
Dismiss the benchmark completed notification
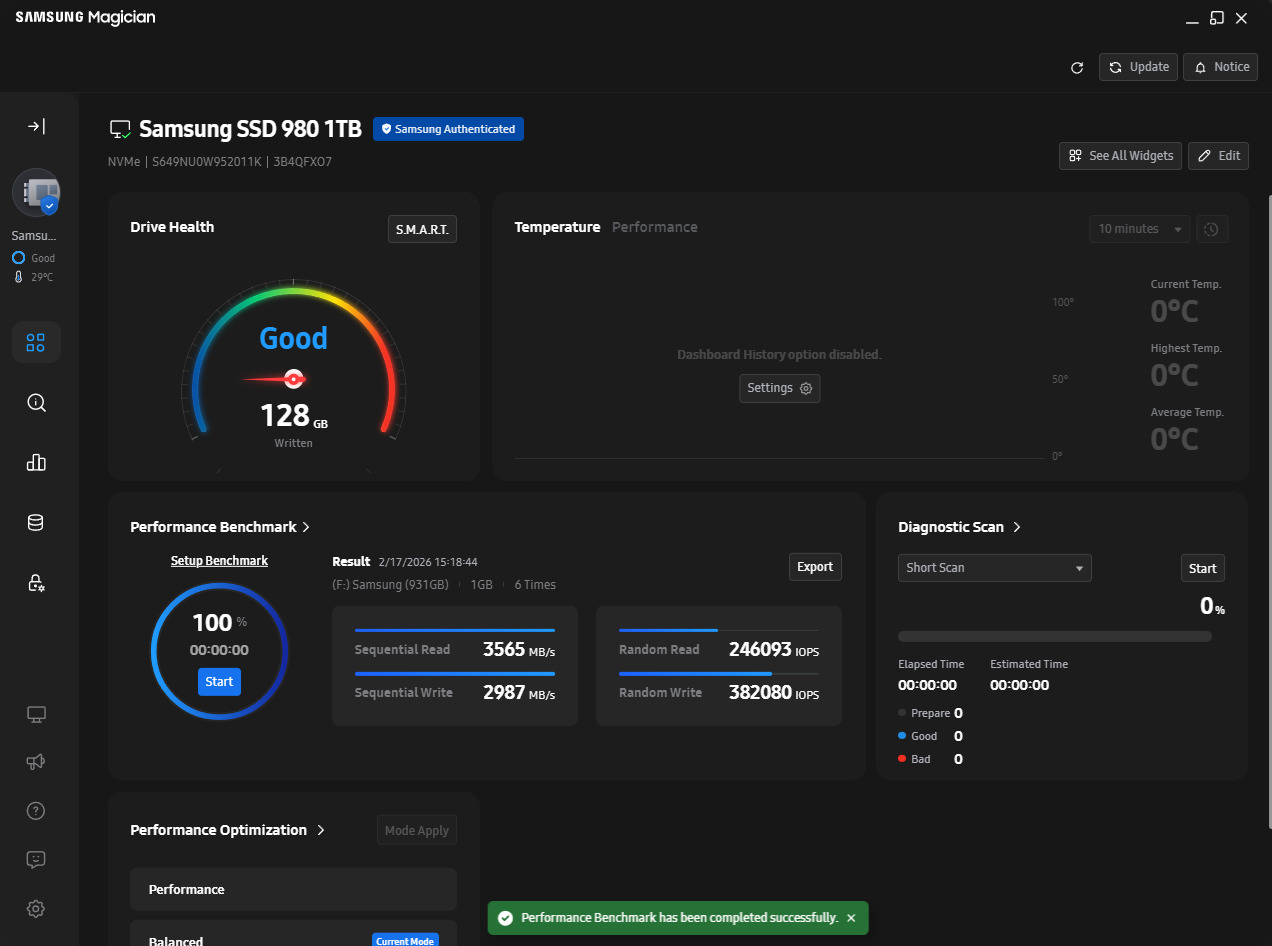pyautogui.click(x=851, y=918)
